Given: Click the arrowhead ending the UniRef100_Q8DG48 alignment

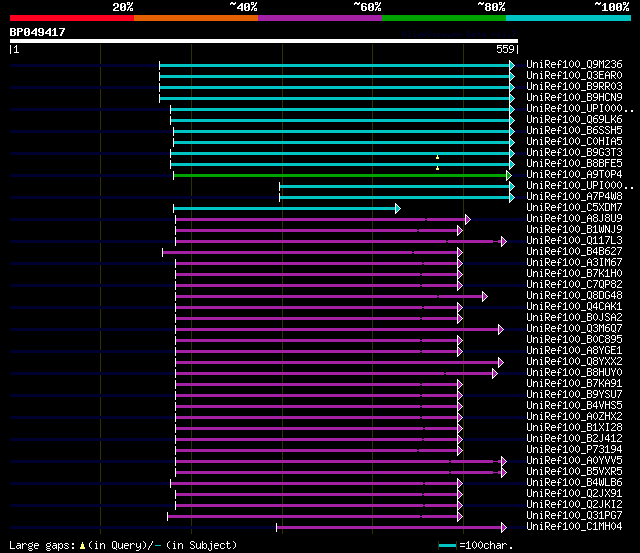Looking at the screenshot, I should [484, 297].
